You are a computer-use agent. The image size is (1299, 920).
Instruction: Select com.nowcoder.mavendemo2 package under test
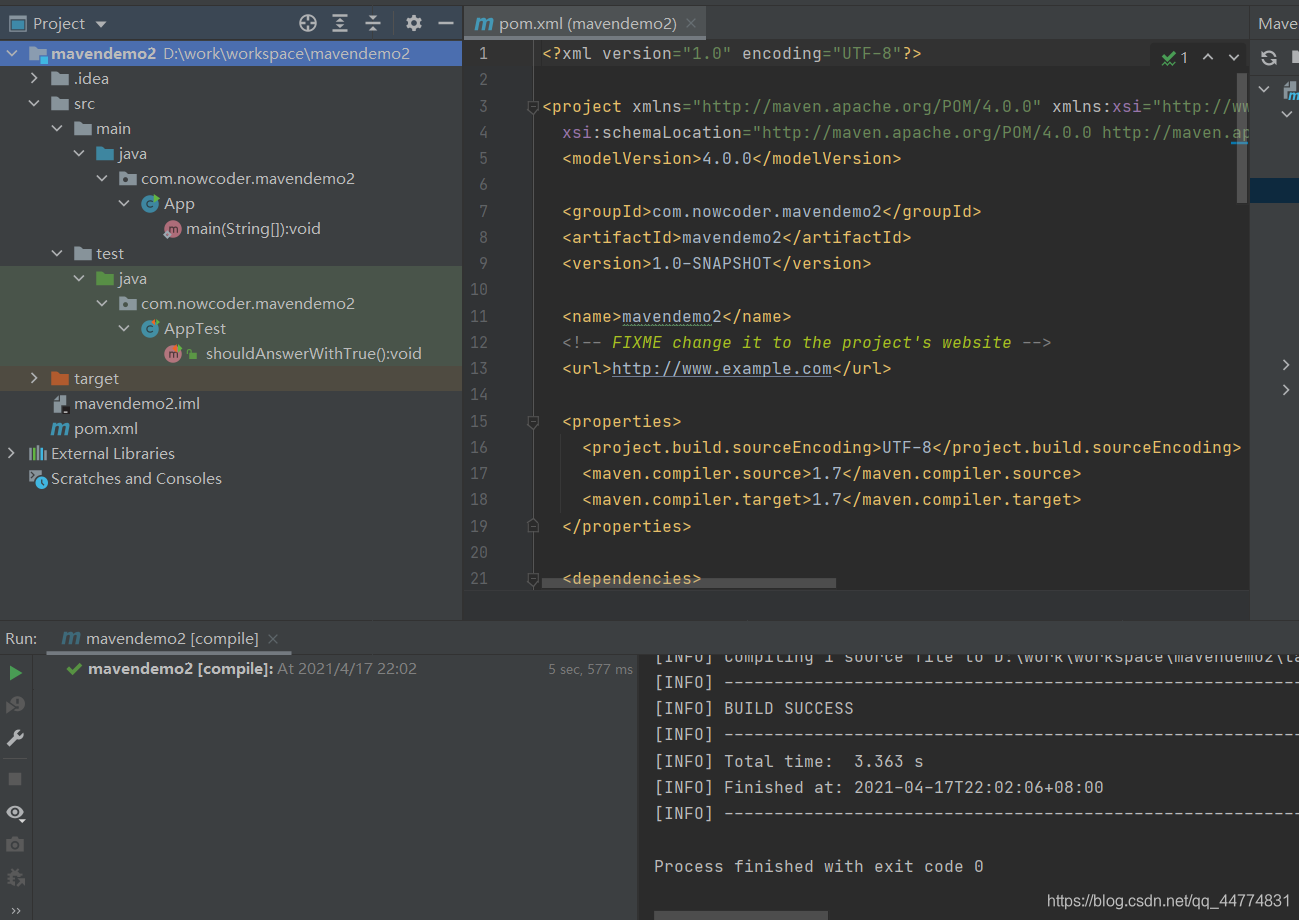coord(248,303)
